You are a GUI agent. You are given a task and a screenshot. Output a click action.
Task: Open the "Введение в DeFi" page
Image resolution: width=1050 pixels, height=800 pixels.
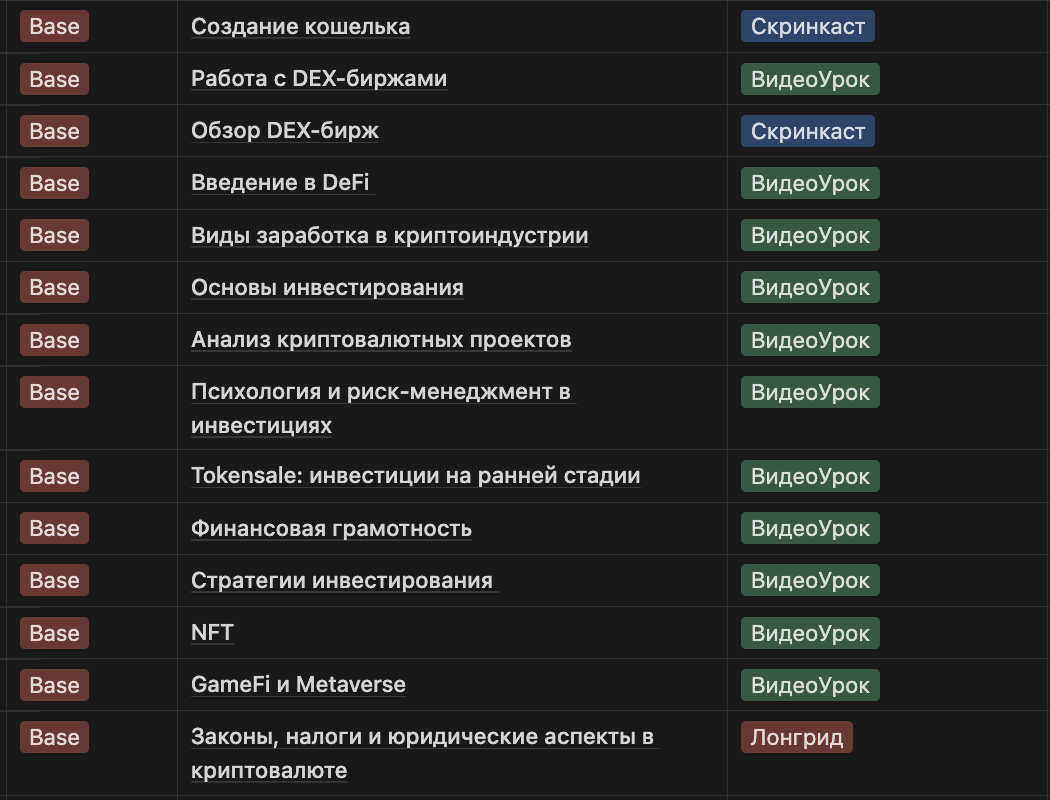coord(280,183)
